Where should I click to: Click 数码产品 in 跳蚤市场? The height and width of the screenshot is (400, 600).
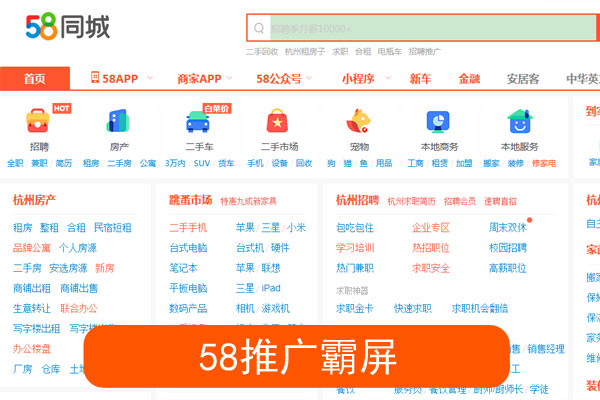pyautogui.click(x=188, y=309)
